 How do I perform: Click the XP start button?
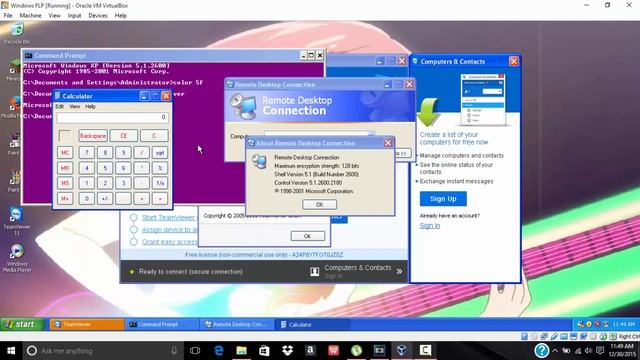click(22, 324)
